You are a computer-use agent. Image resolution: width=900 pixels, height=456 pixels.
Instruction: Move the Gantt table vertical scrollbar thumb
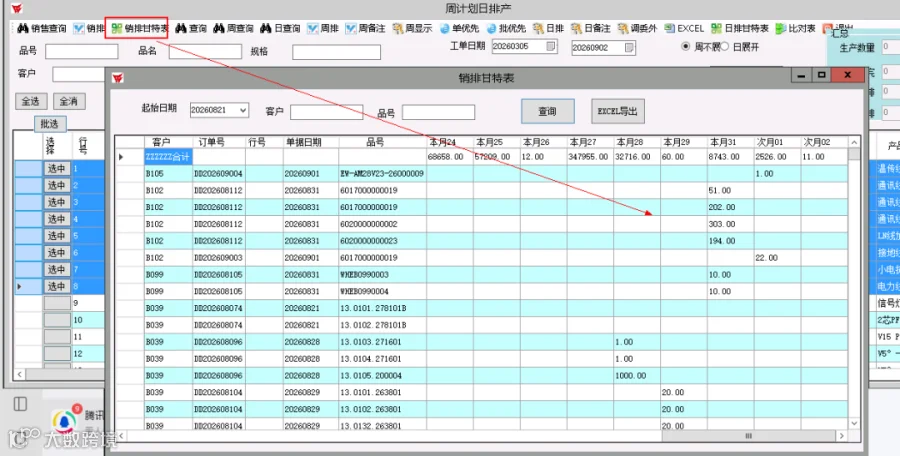coord(854,153)
